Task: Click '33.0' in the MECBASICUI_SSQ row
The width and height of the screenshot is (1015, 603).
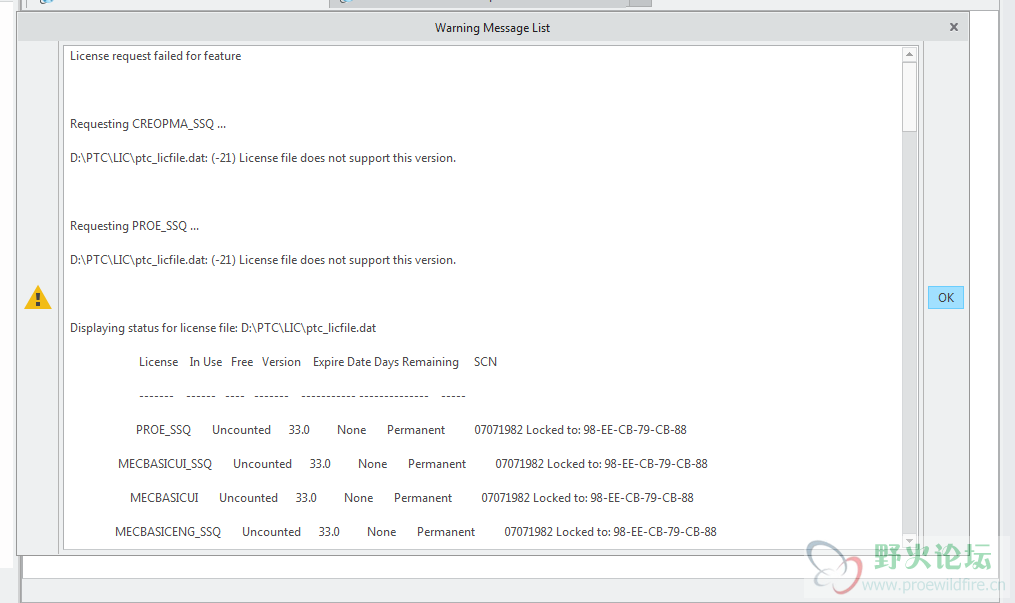Action: tap(320, 464)
